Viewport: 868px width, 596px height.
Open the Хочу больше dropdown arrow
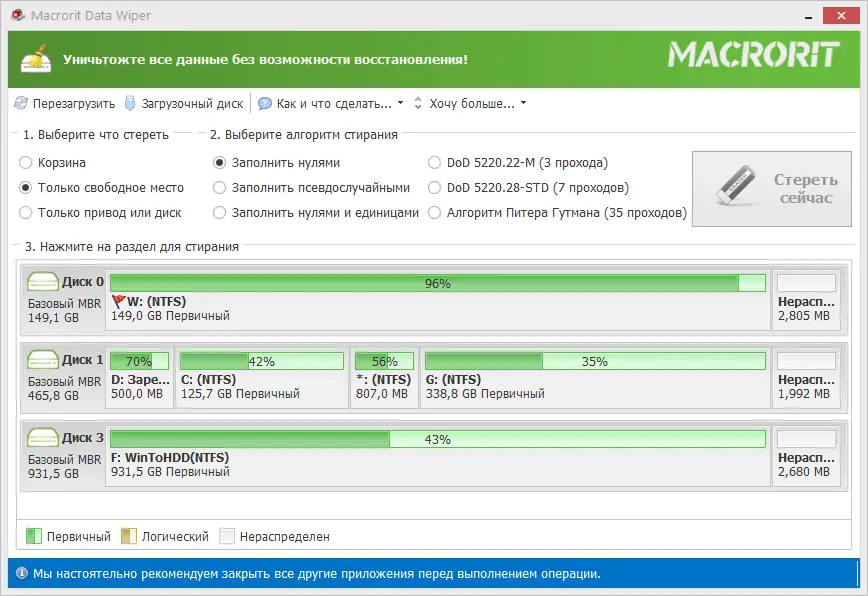point(523,103)
